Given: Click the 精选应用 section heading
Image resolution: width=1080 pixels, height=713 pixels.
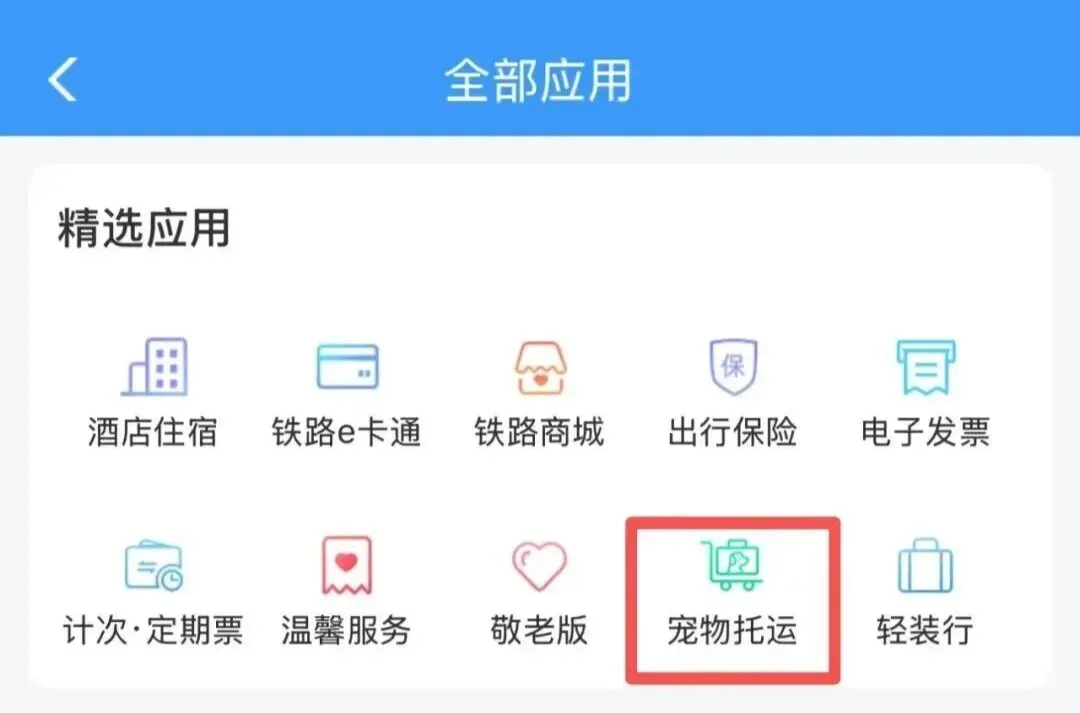Looking at the screenshot, I should click(x=144, y=228).
